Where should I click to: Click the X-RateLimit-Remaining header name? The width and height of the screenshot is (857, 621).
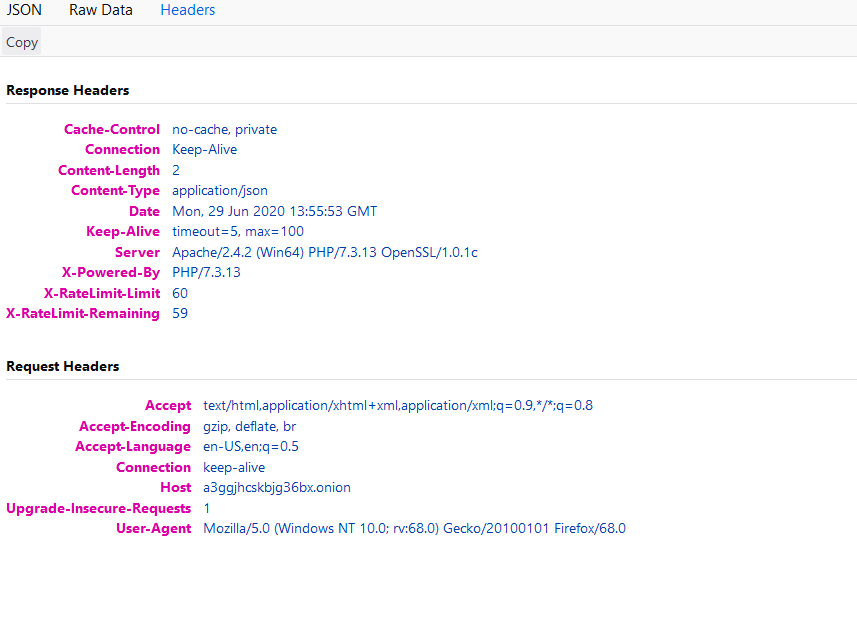pos(83,314)
